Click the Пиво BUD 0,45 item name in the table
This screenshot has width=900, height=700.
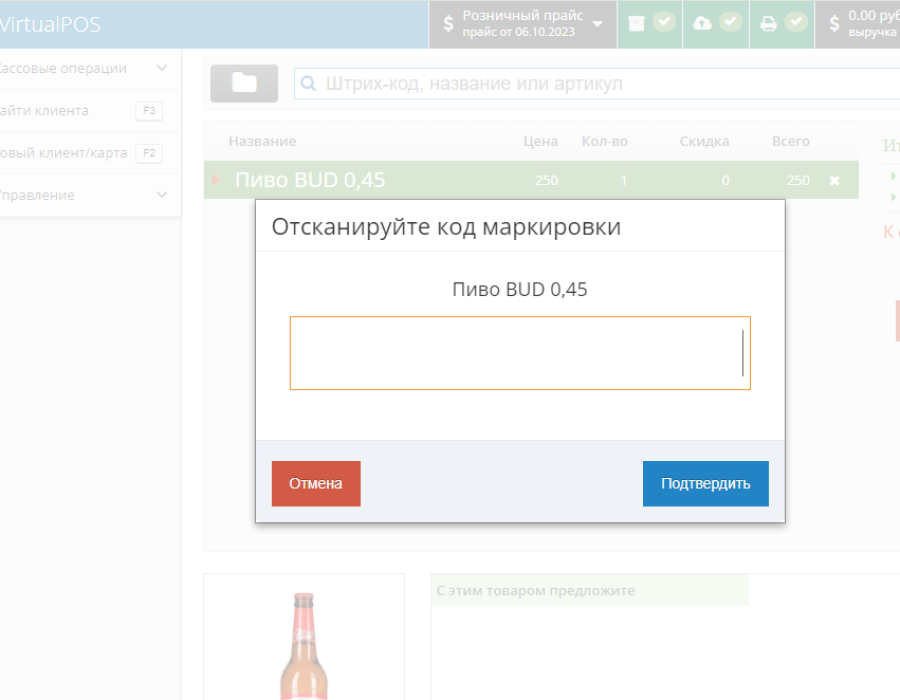[310, 180]
